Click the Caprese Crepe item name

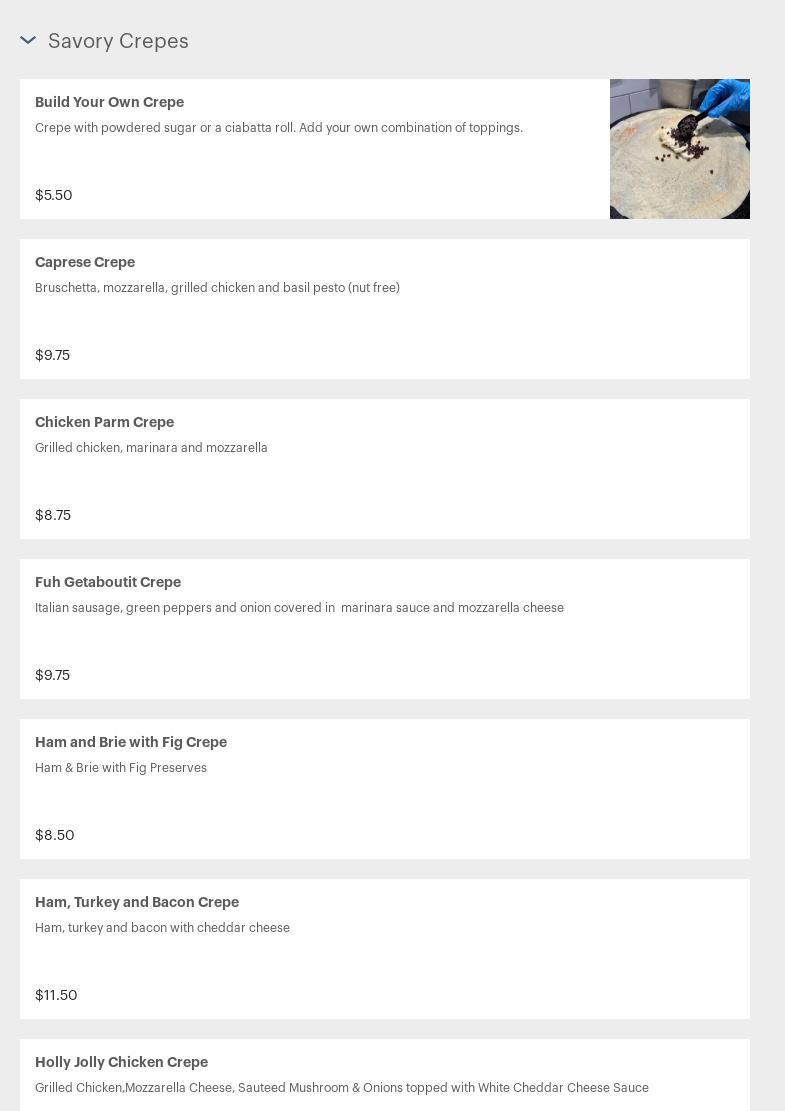point(85,262)
